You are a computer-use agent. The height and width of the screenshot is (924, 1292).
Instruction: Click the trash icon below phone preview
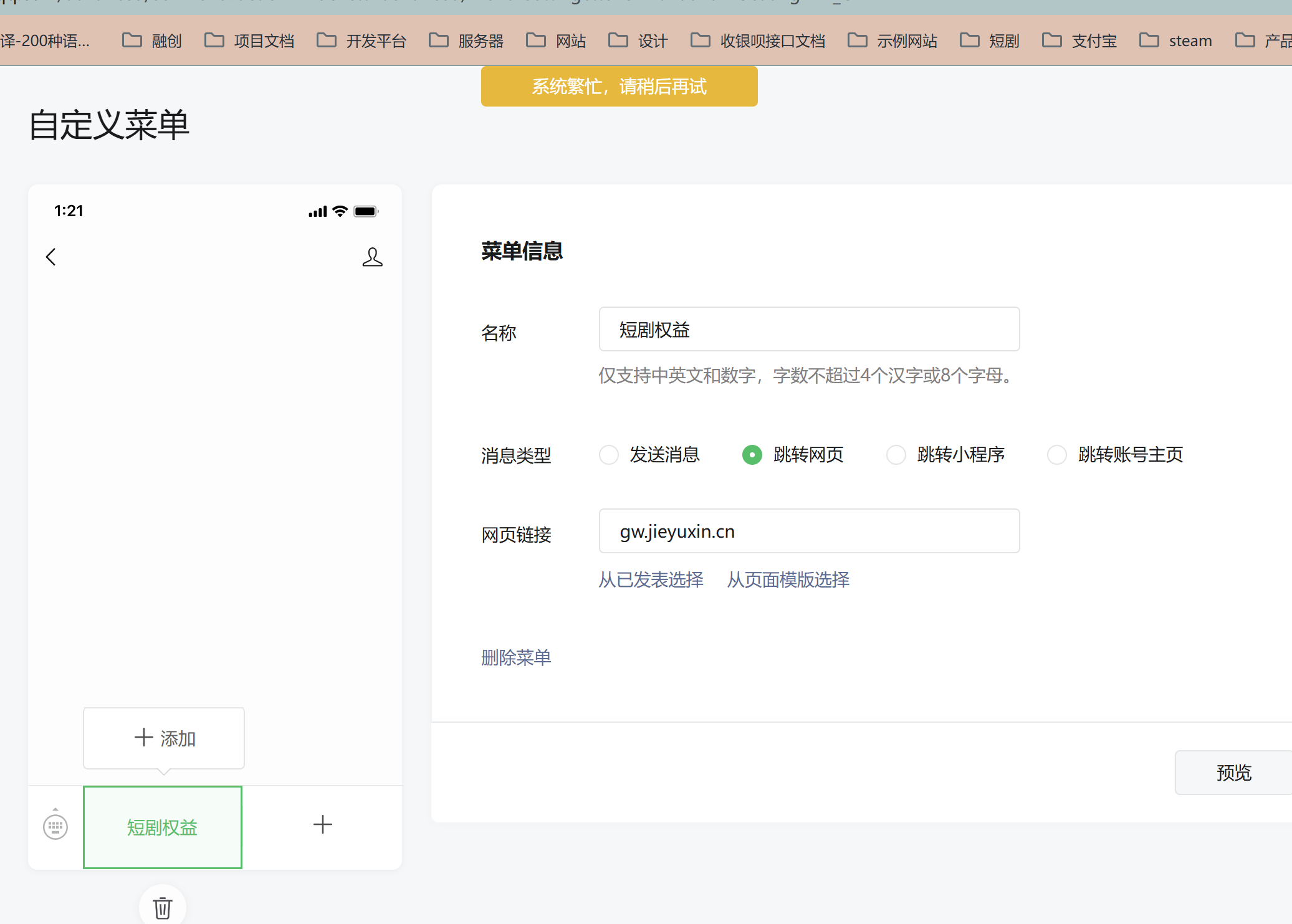(x=163, y=907)
